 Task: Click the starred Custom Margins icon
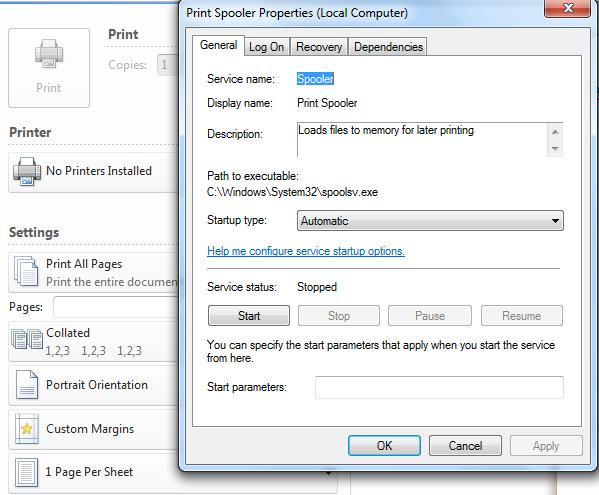pos(27,429)
